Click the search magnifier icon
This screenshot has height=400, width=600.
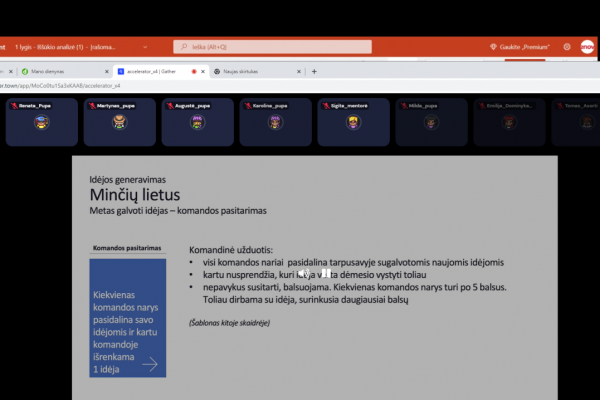coord(184,47)
